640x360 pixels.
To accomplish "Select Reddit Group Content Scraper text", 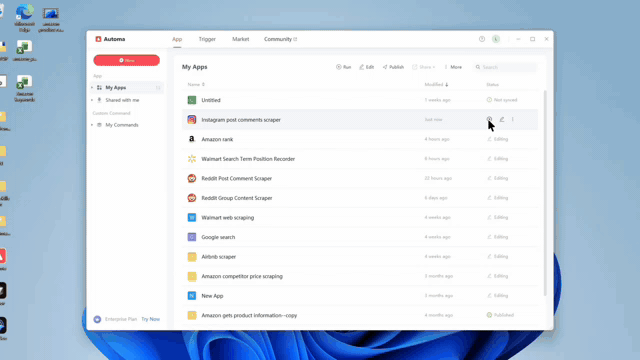I will pos(237,198).
